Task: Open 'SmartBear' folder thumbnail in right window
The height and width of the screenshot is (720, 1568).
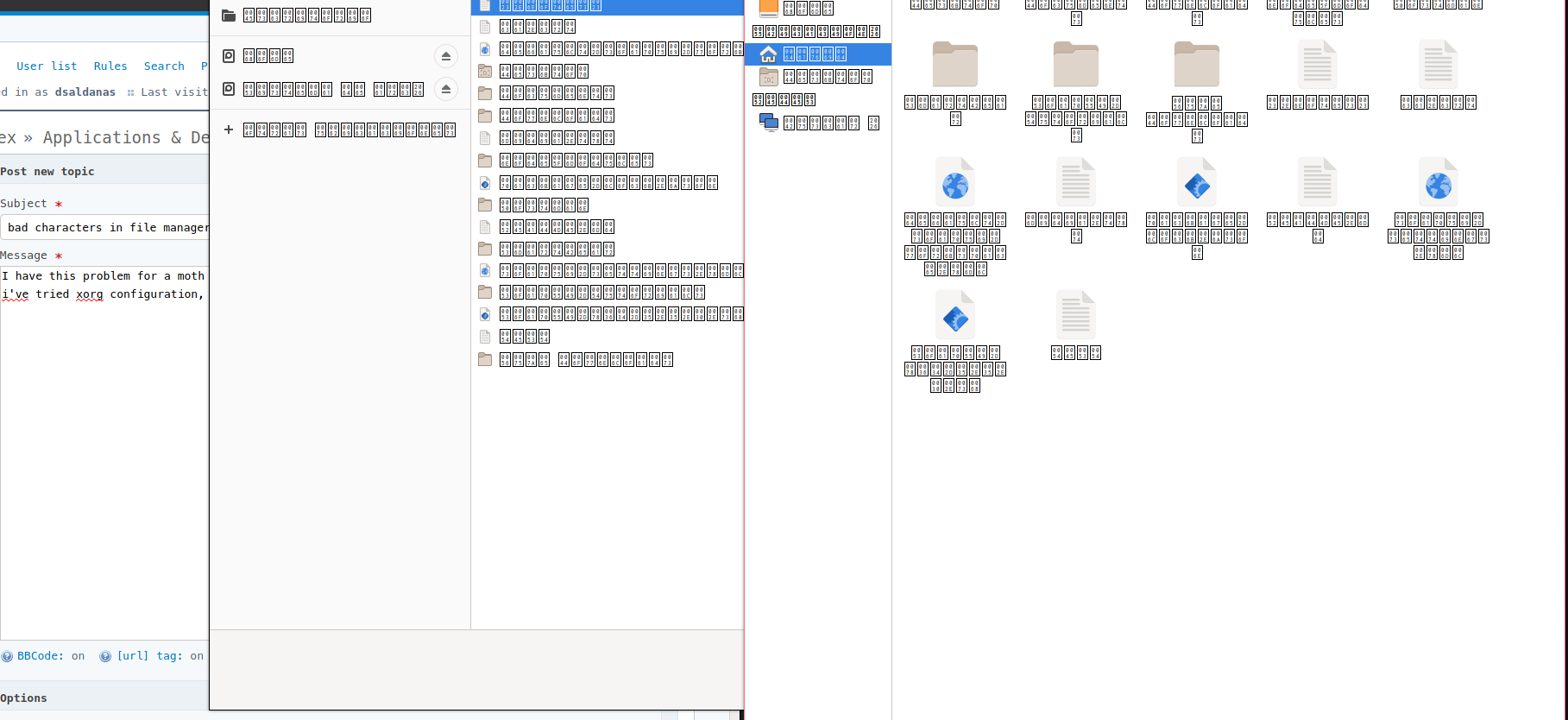Action: click(955, 65)
